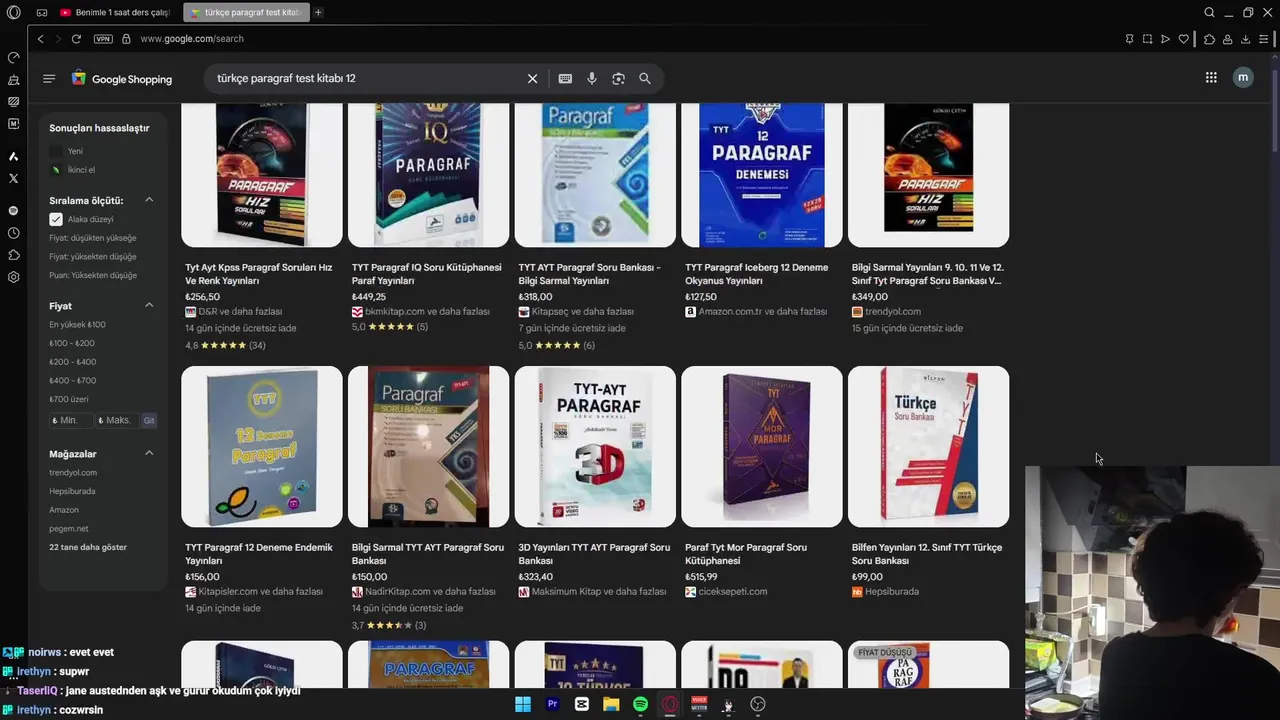Open 'Paraf Tyt Mor Paragraf' product

(x=746, y=554)
